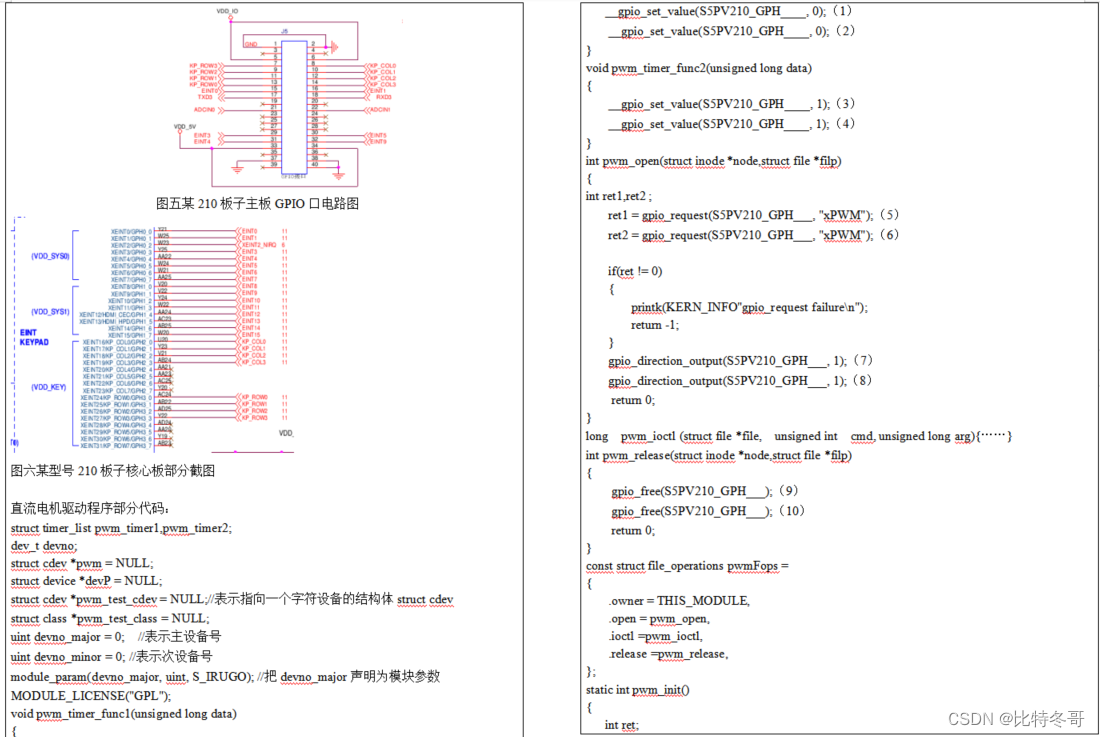Click the 'VDD_5V' label in the circuit diagram
1100x737 pixels.
185,127
